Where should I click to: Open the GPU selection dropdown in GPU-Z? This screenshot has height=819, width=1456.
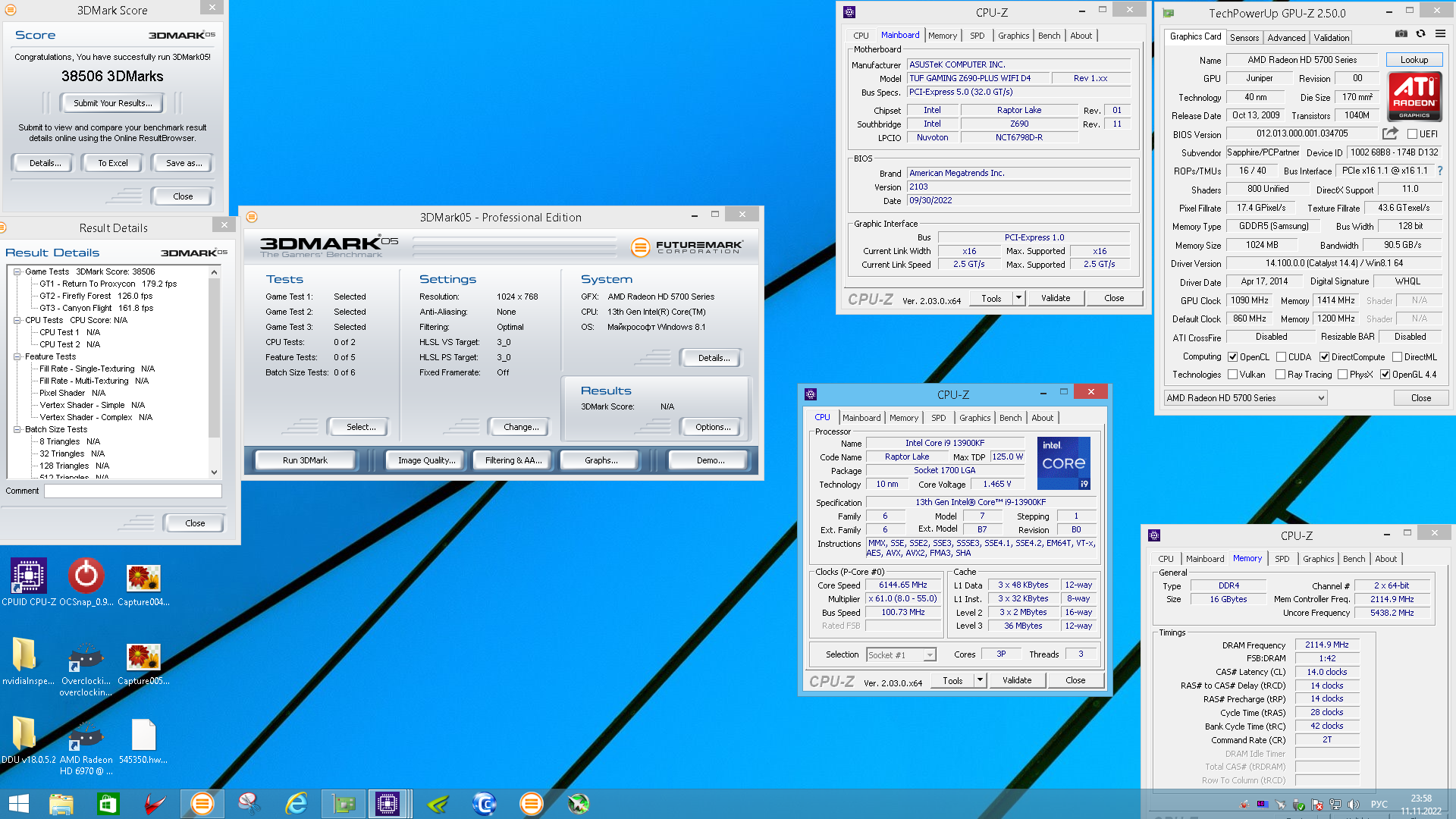[1246, 398]
